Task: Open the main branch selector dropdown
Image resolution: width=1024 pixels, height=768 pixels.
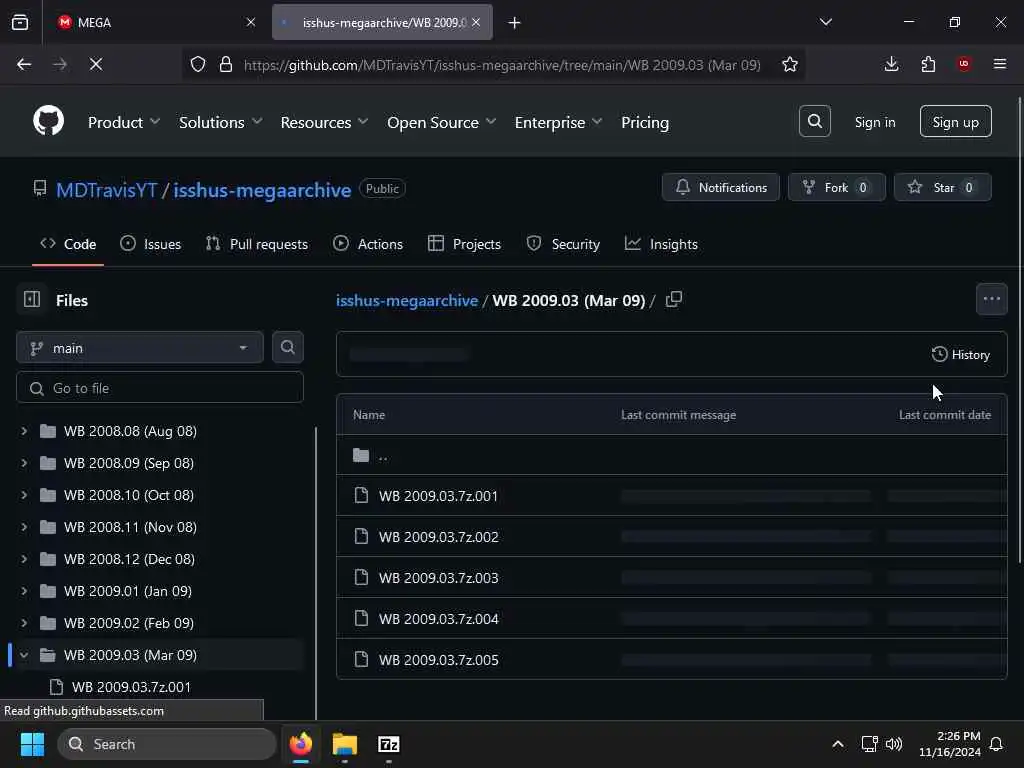Action: coord(140,348)
